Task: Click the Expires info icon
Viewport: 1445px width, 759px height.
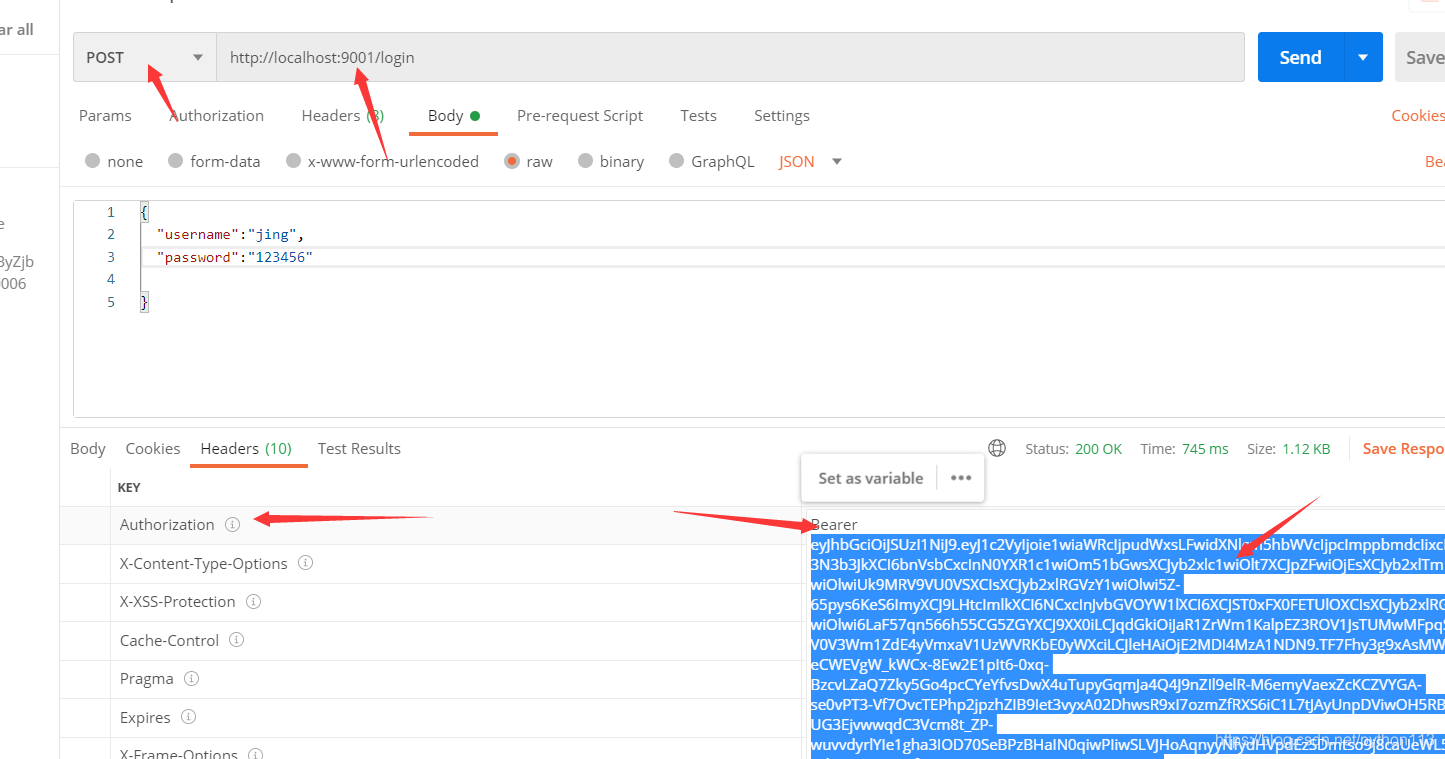Action: (188, 717)
